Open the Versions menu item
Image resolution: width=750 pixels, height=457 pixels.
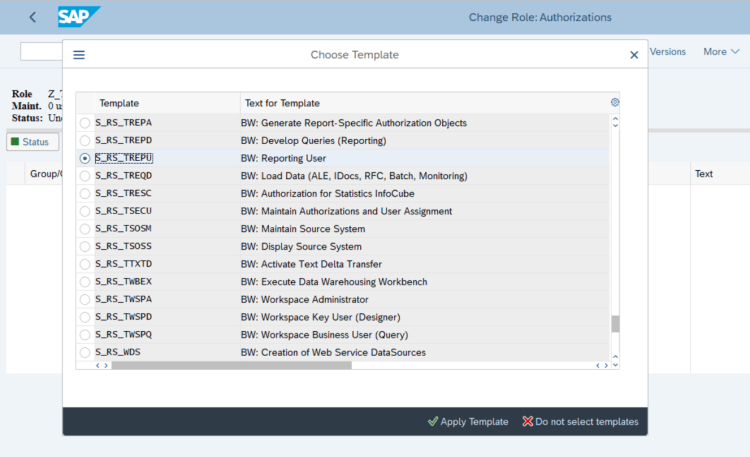[668, 51]
